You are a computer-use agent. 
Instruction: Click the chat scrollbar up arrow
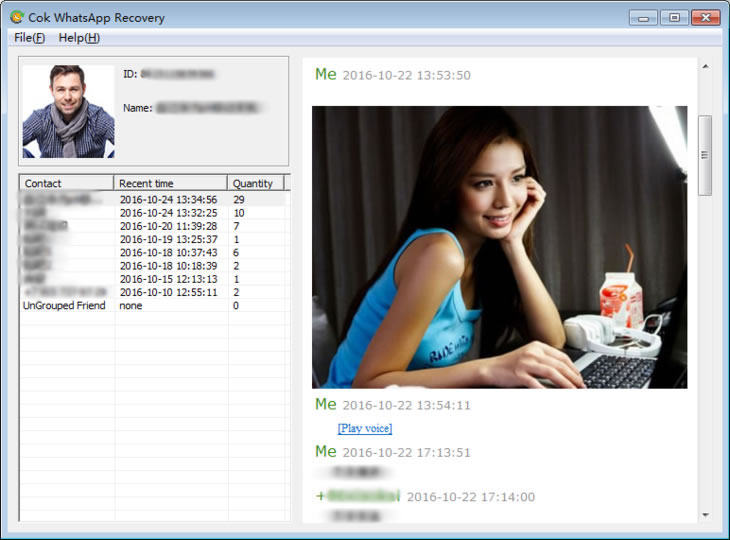tap(704, 66)
